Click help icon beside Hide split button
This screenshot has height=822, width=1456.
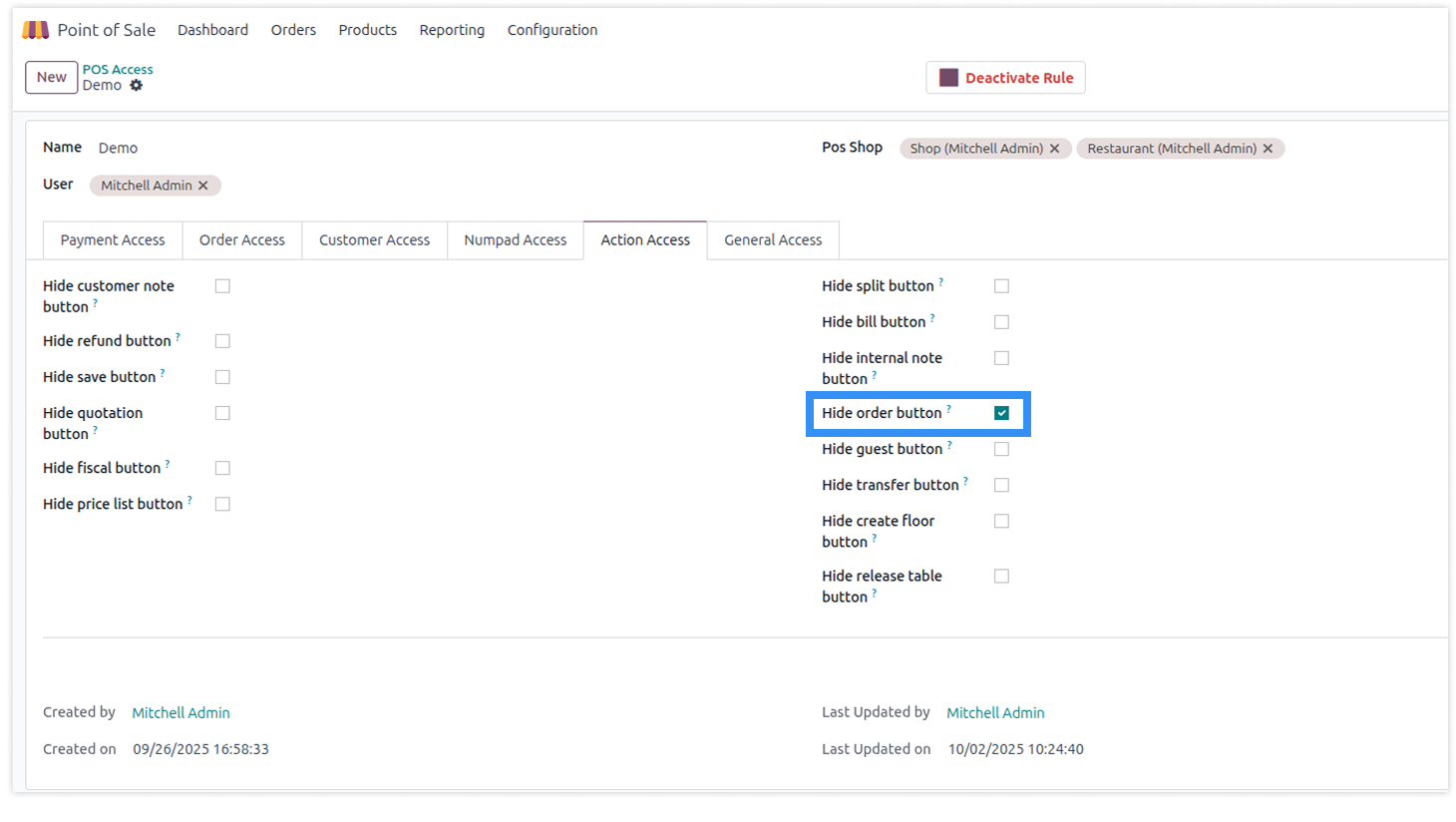(x=940, y=282)
